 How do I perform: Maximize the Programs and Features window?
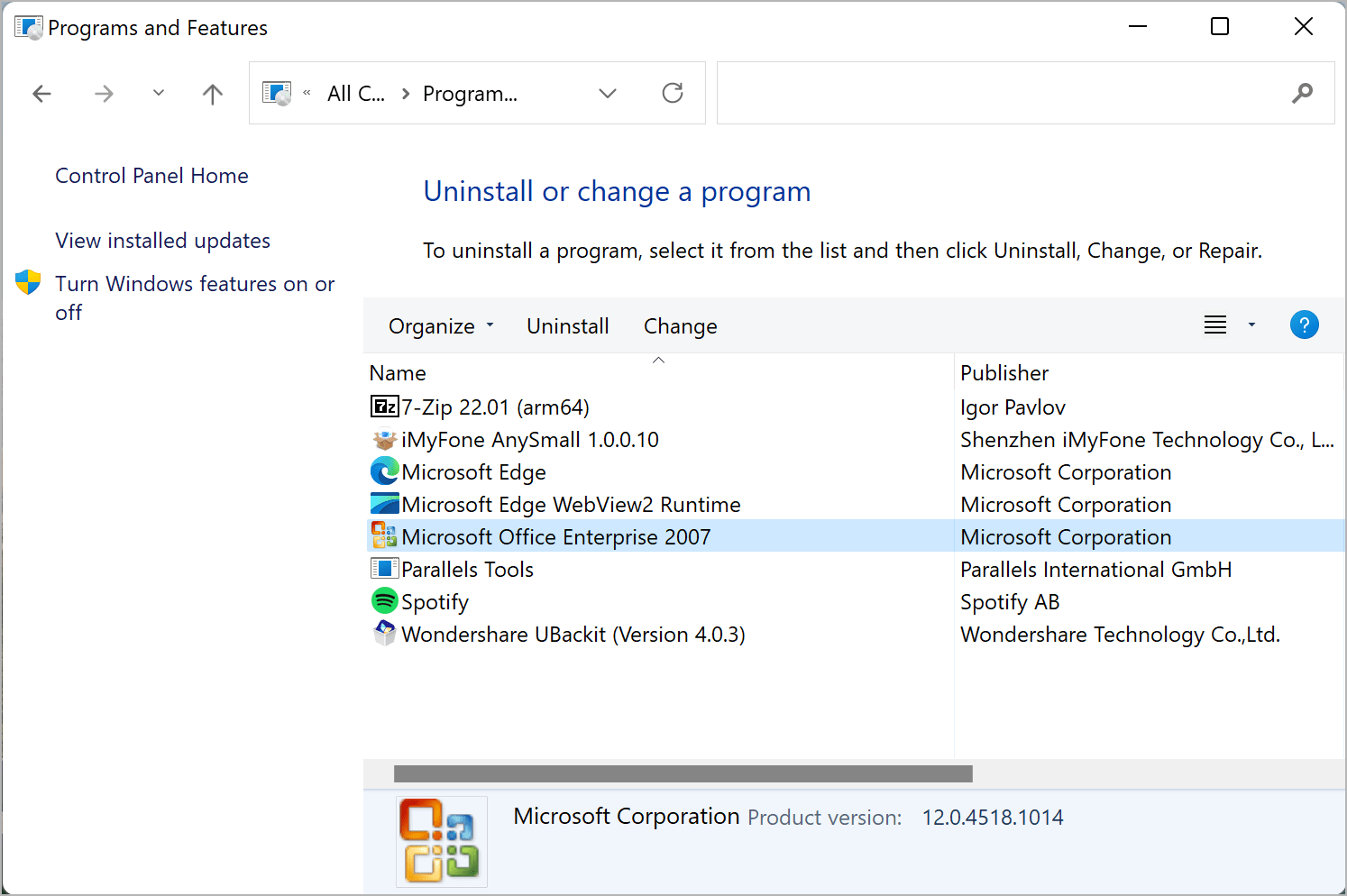click(x=1220, y=26)
